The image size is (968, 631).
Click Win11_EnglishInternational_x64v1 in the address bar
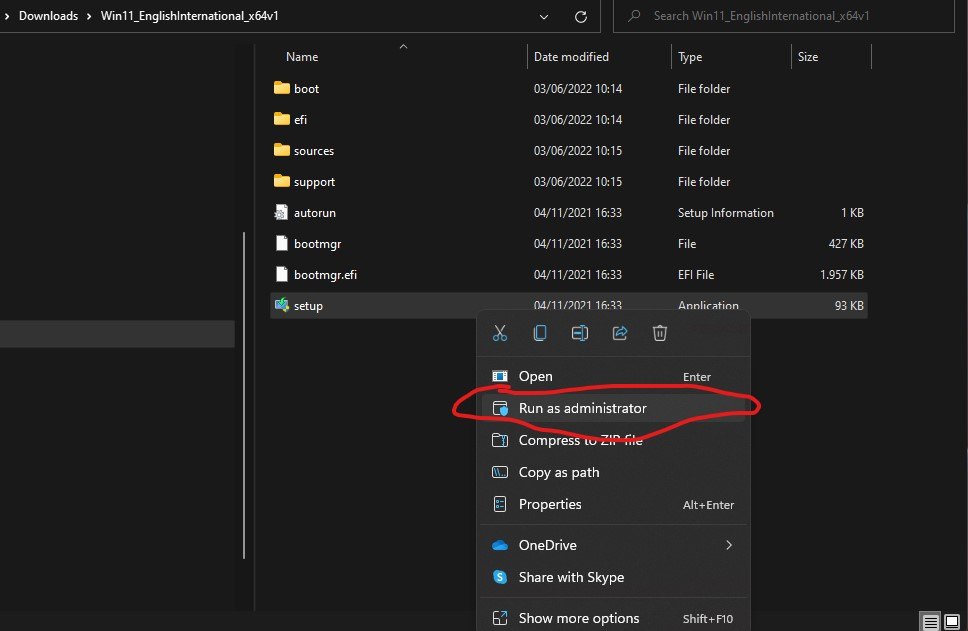tap(190, 16)
